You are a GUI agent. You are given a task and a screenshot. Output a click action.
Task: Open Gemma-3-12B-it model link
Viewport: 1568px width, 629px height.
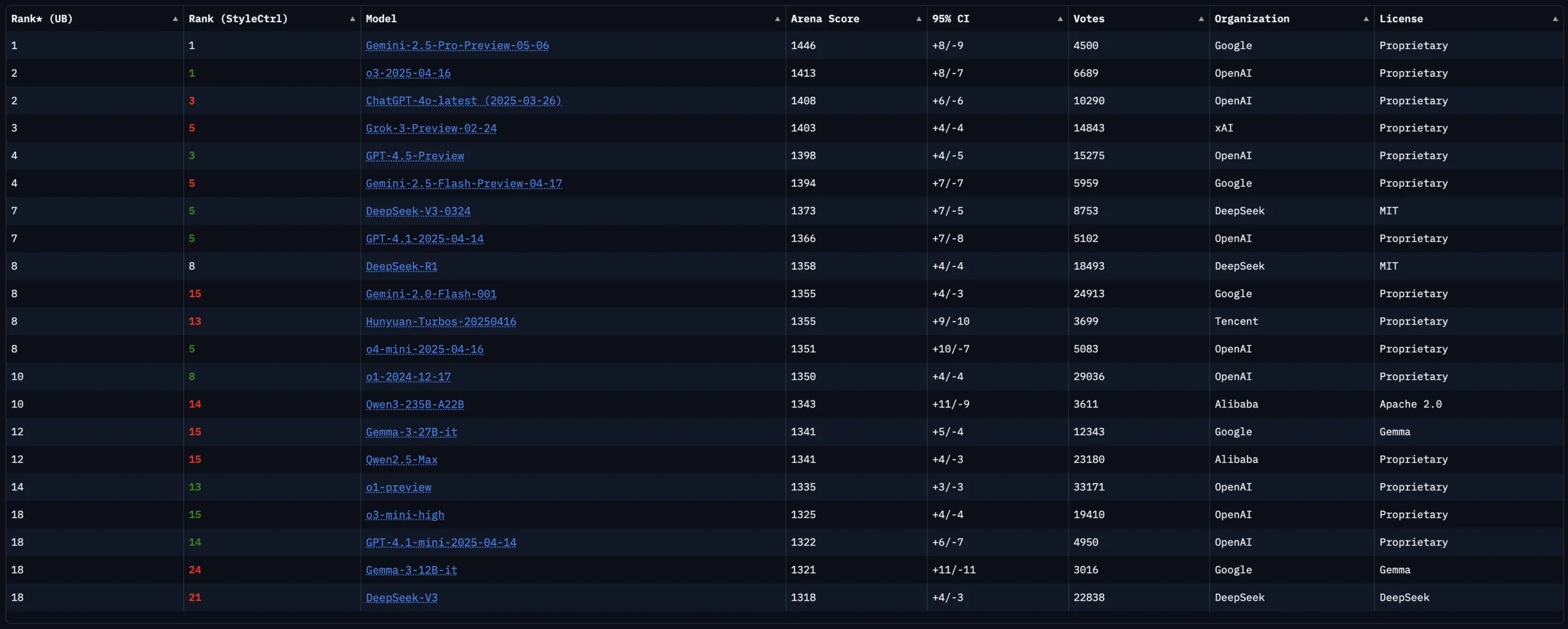pos(412,570)
